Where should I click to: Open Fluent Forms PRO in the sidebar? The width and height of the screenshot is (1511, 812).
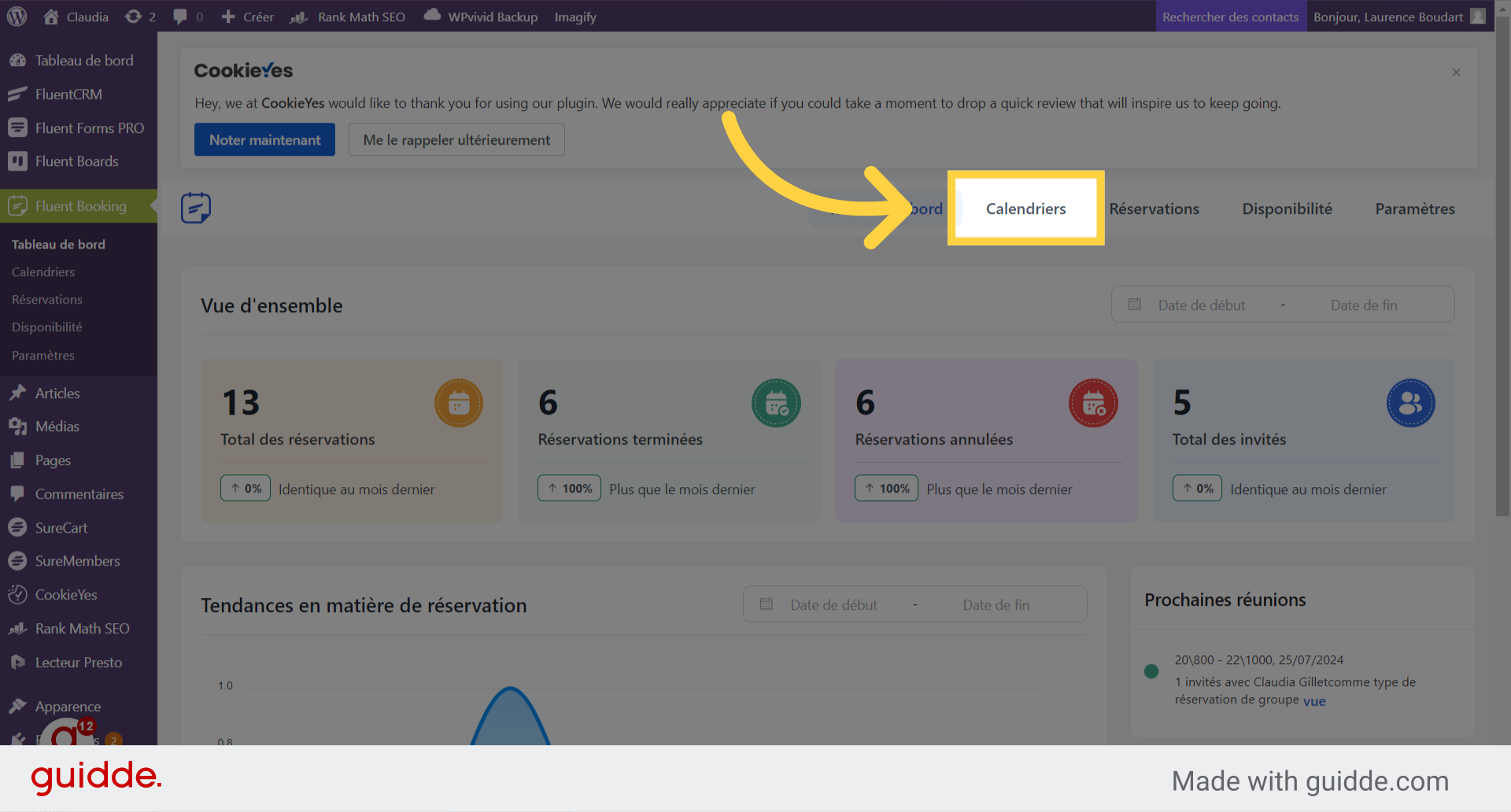79,128
